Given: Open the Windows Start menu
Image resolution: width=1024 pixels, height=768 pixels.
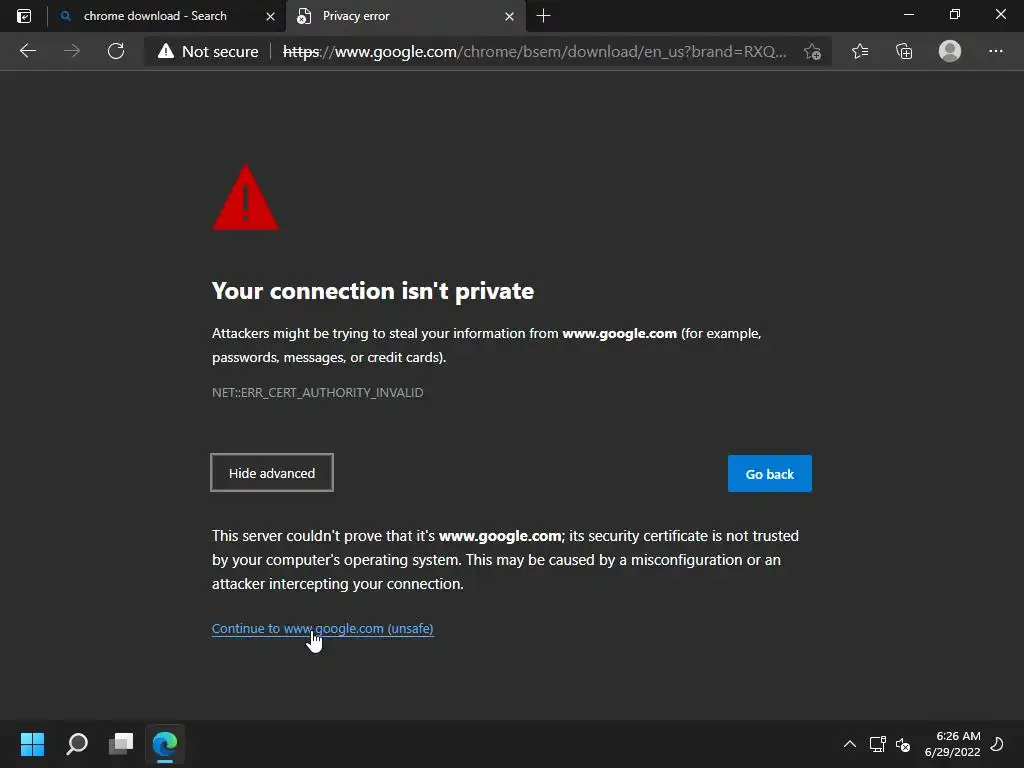Looking at the screenshot, I should pyautogui.click(x=32, y=744).
